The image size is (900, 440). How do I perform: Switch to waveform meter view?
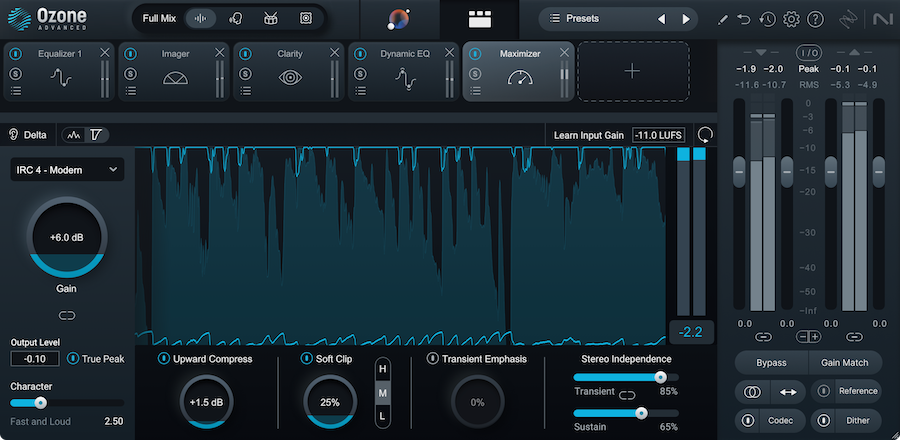tap(73, 135)
